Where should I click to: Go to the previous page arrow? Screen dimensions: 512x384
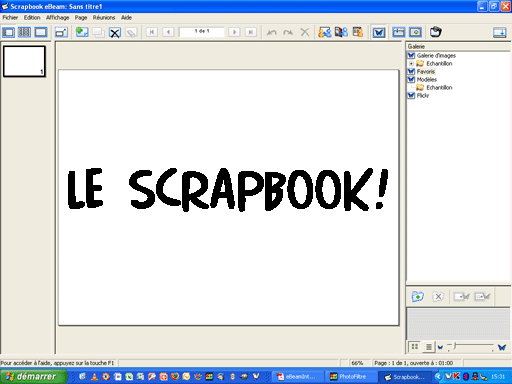point(168,32)
